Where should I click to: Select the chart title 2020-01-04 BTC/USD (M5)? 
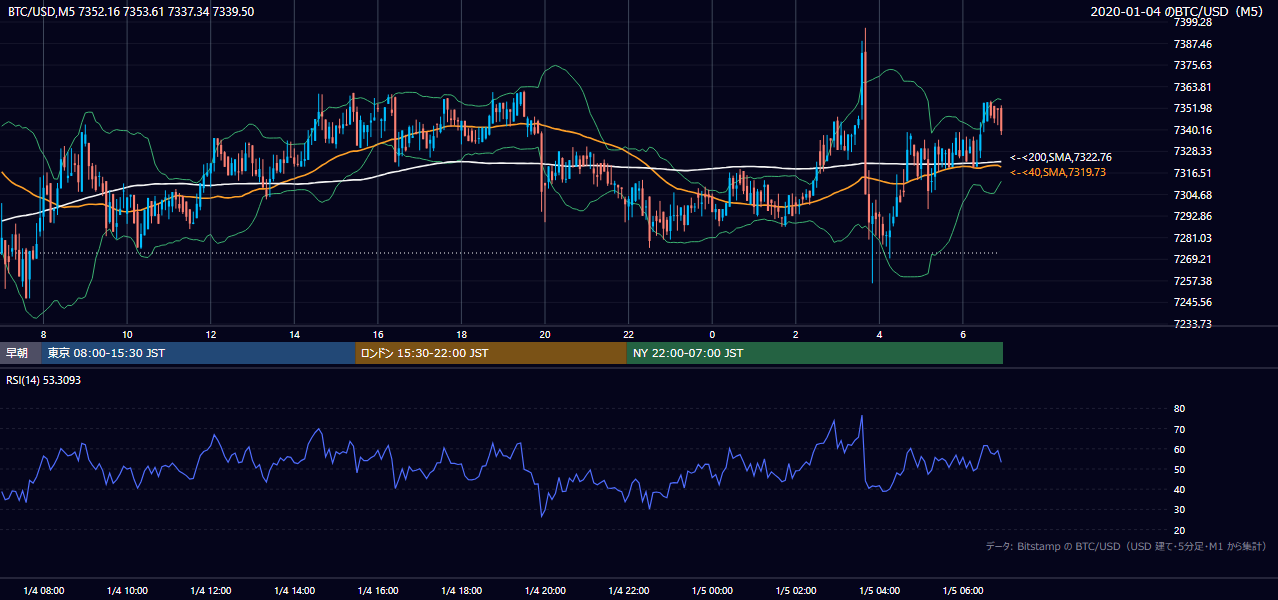click(x=1179, y=11)
